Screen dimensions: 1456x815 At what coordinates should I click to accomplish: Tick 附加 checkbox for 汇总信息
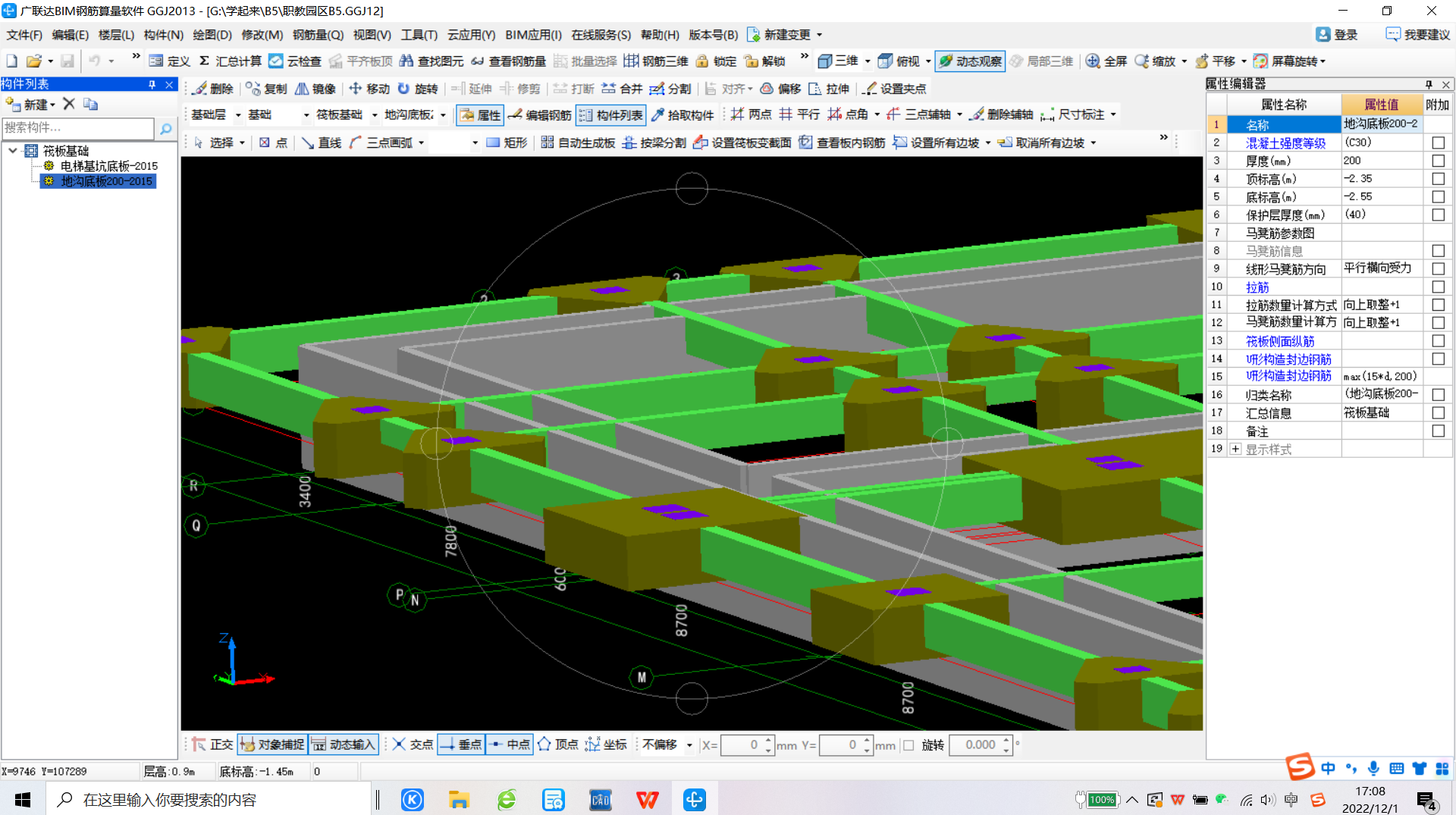pos(1438,412)
